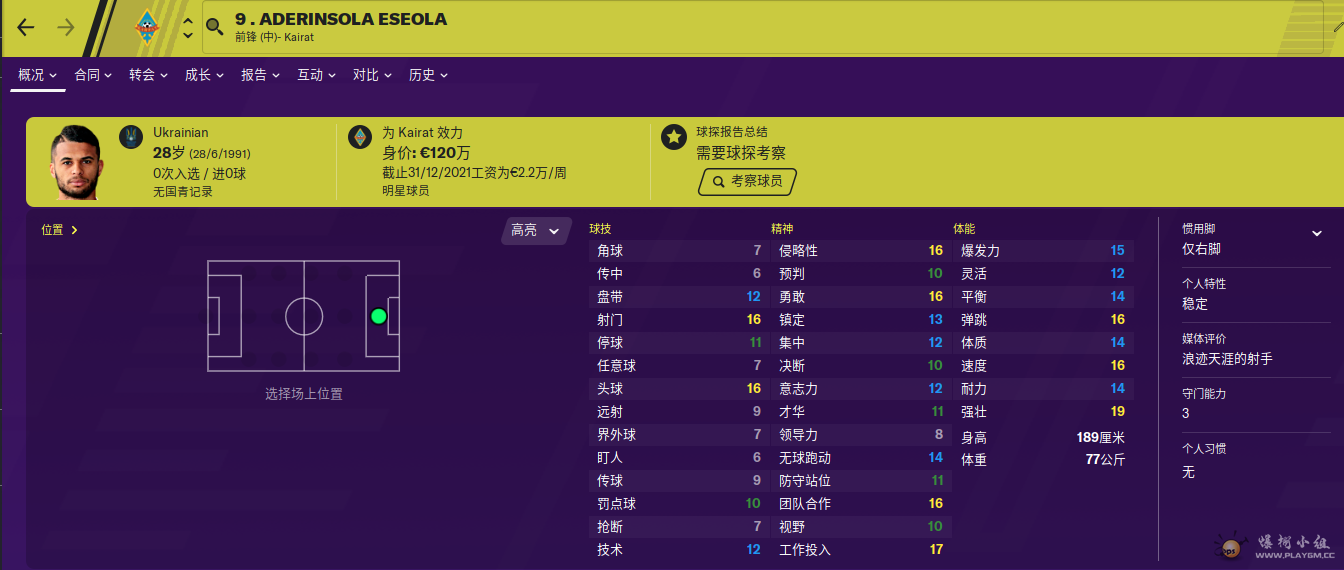Click the search magnifier icon
This screenshot has height=570, width=1344.
pos(214,27)
